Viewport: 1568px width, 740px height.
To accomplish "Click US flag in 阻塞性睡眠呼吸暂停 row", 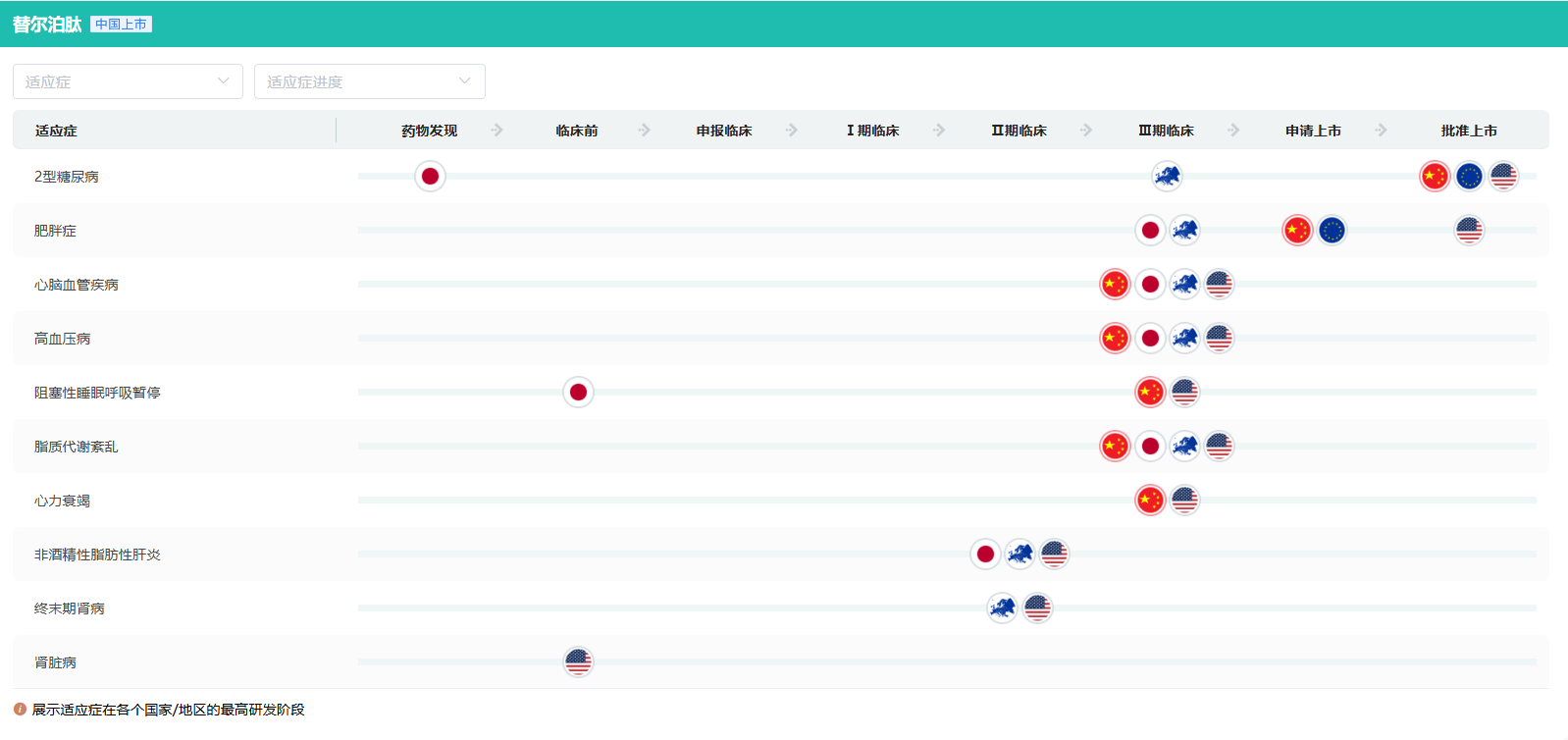I will 1184,393.
